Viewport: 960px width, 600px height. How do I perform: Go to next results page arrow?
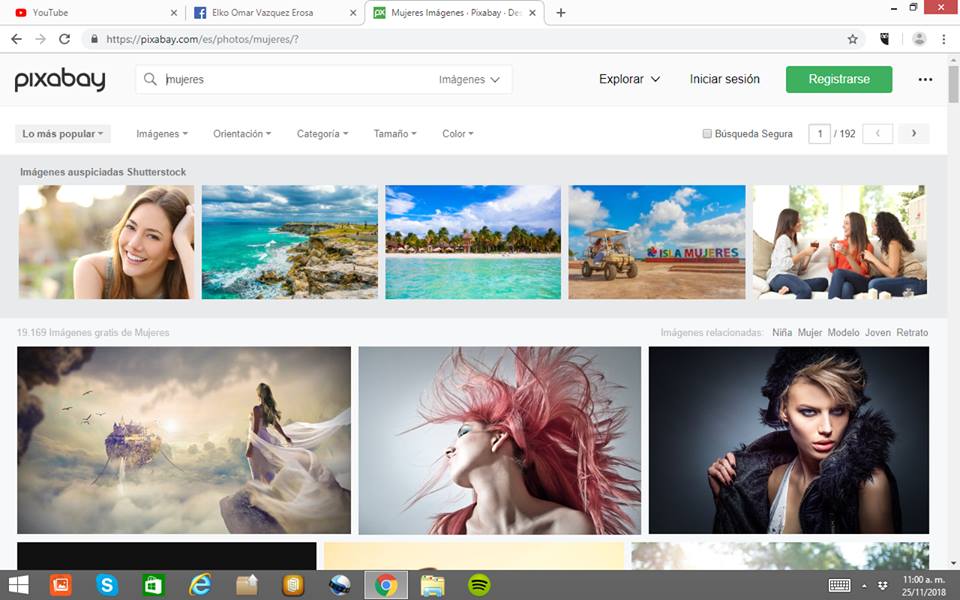coord(913,134)
